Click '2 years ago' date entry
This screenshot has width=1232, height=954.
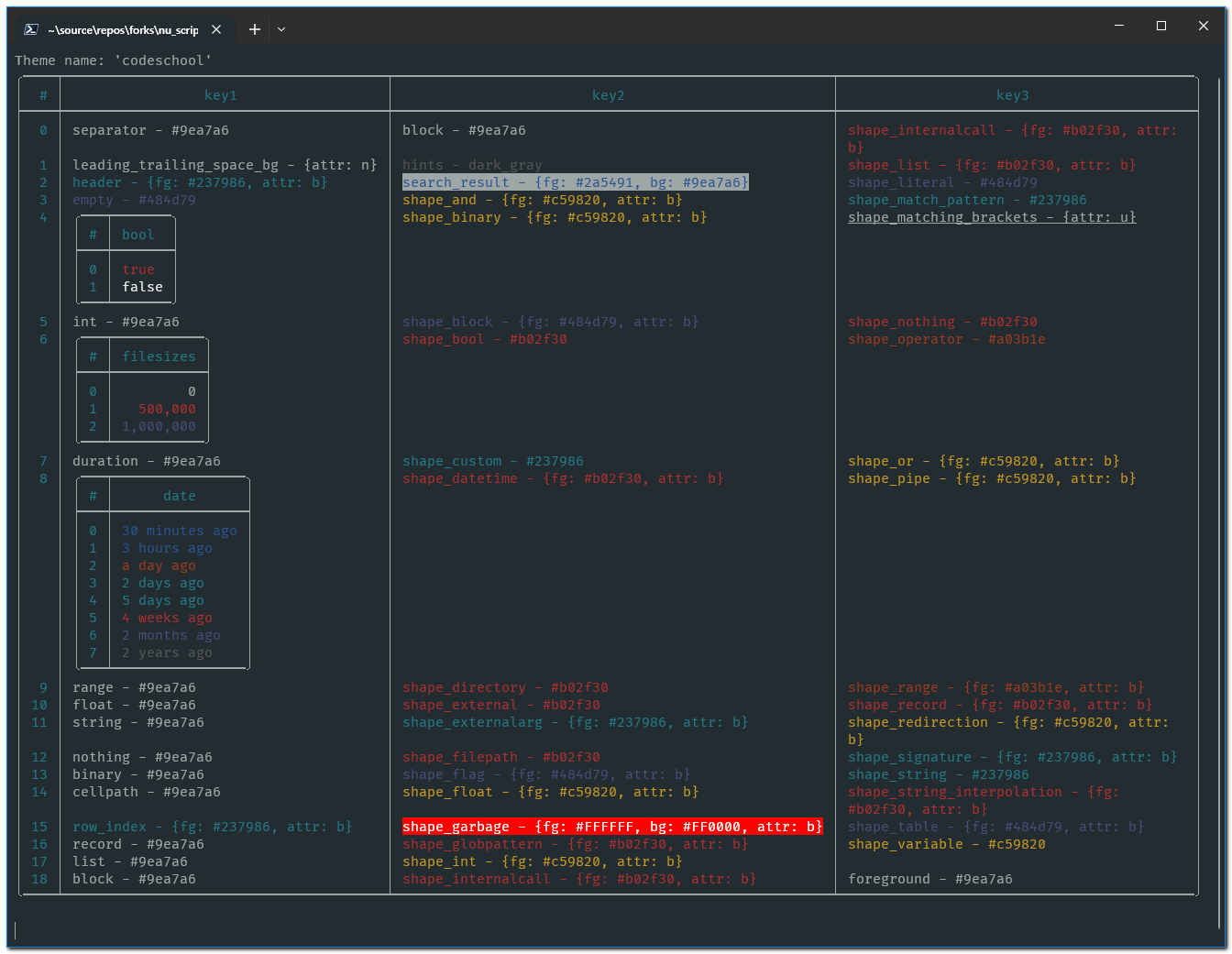[168, 652]
